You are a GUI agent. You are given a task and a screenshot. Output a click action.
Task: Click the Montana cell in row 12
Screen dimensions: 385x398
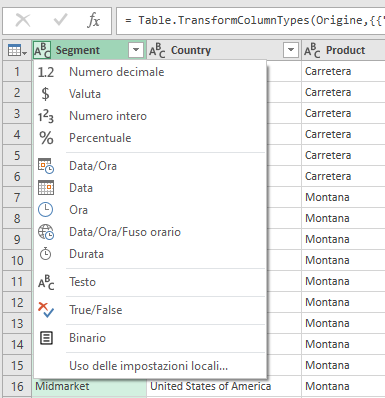[x=343, y=302]
